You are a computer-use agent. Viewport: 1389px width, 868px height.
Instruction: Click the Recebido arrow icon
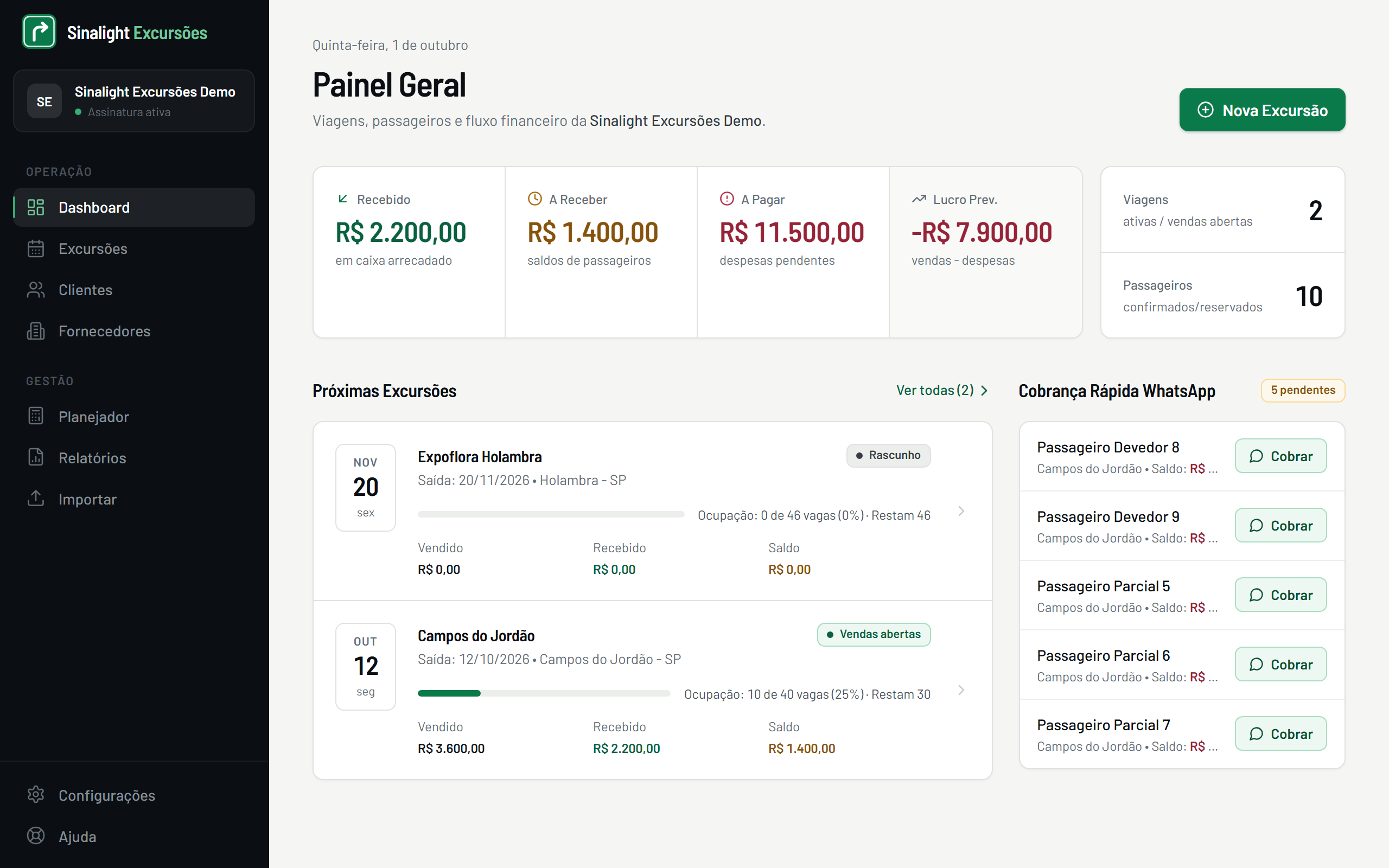tap(343, 199)
